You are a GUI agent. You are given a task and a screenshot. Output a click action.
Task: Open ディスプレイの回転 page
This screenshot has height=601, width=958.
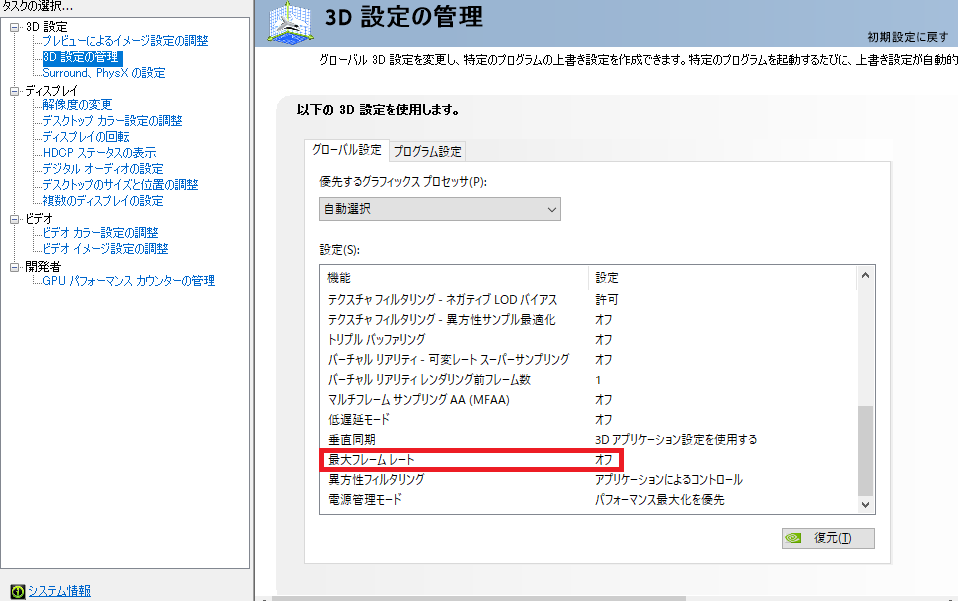pyautogui.click(x=86, y=137)
